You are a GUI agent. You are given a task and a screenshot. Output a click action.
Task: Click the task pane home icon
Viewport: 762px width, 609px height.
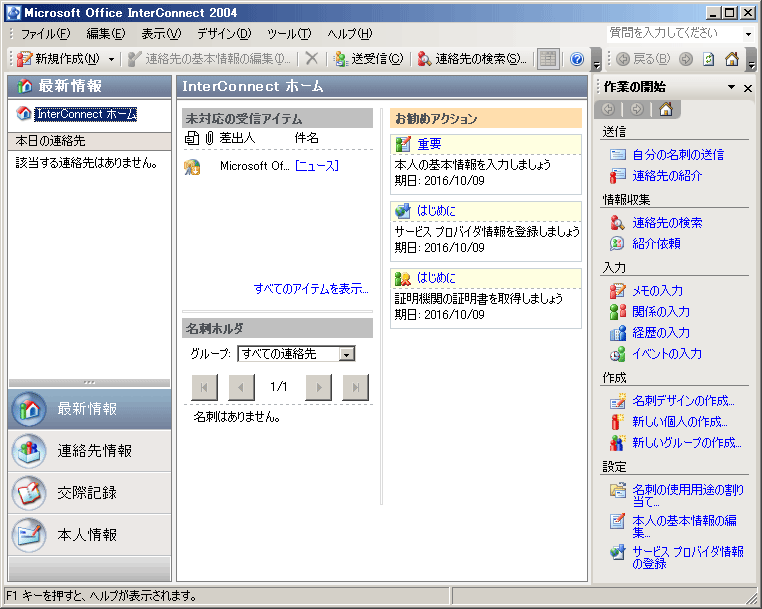pos(666,109)
